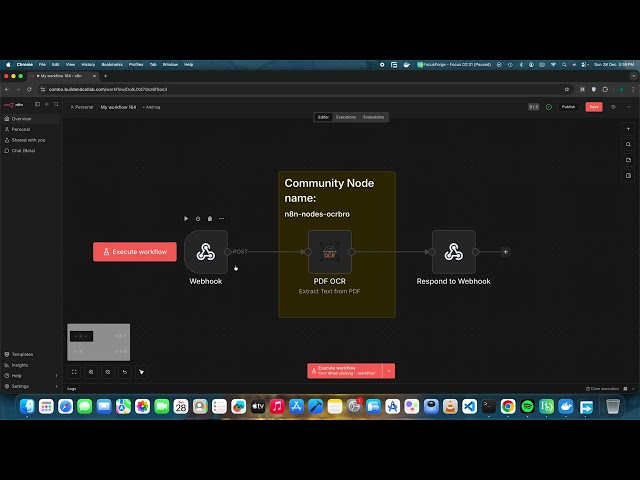
Task: Zoom out of the canvas
Action: (108, 372)
